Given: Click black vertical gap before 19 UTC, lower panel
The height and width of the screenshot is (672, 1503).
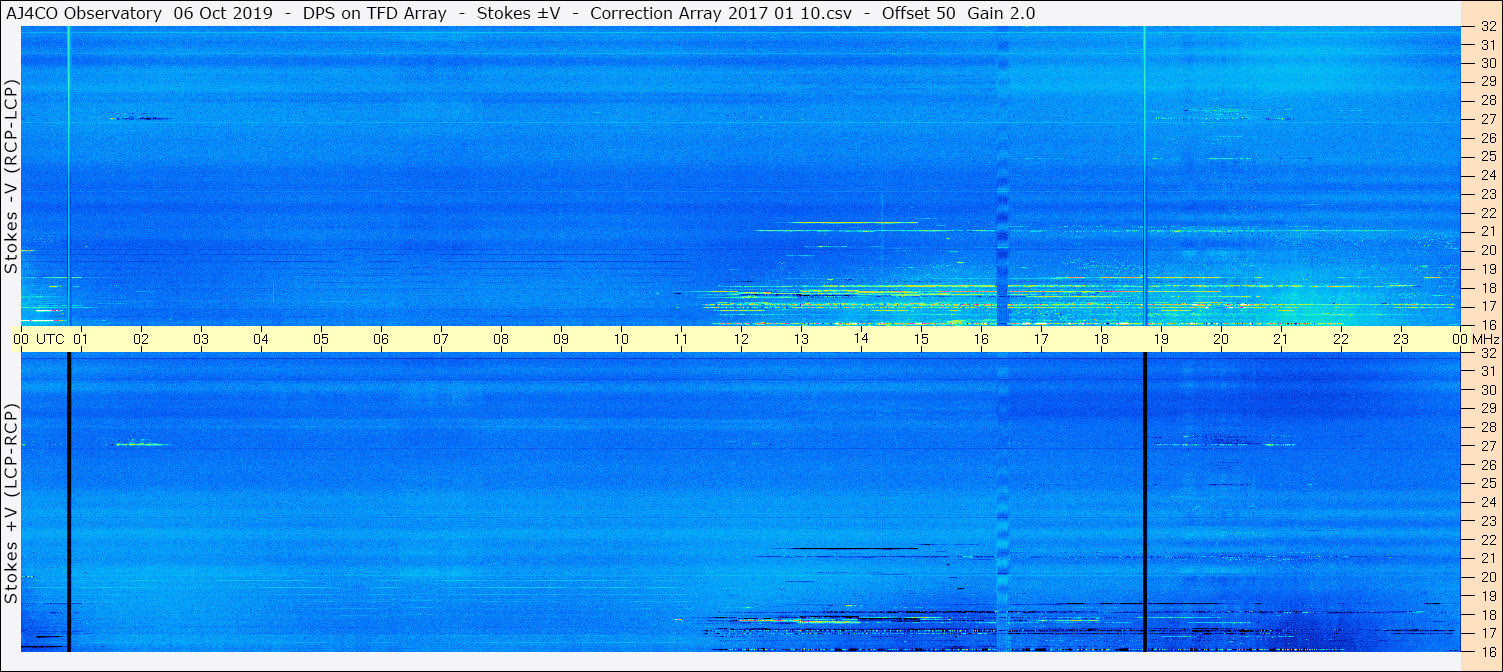Looking at the screenshot, I should pos(1144,502).
